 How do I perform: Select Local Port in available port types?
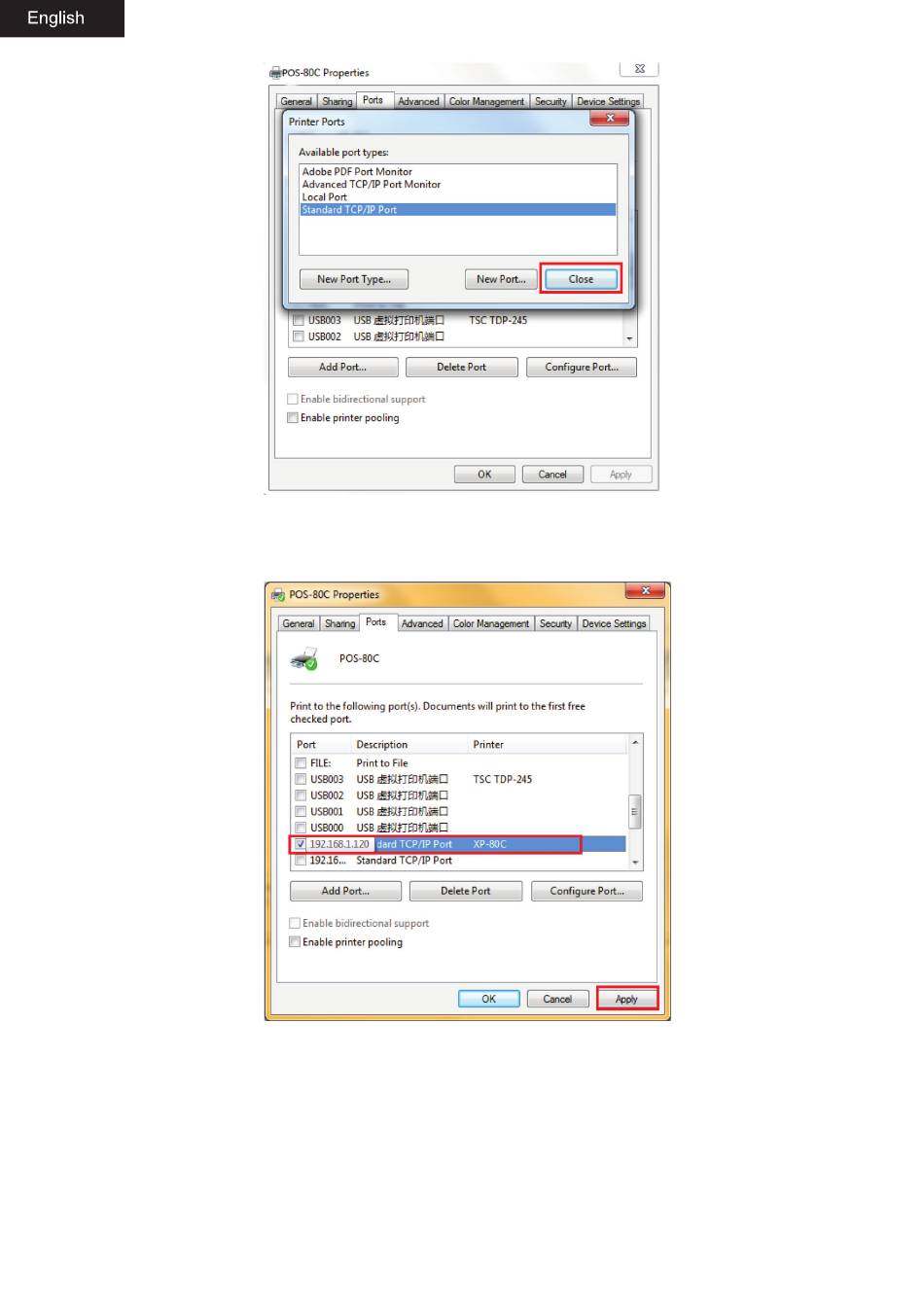click(x=324, y=196)
